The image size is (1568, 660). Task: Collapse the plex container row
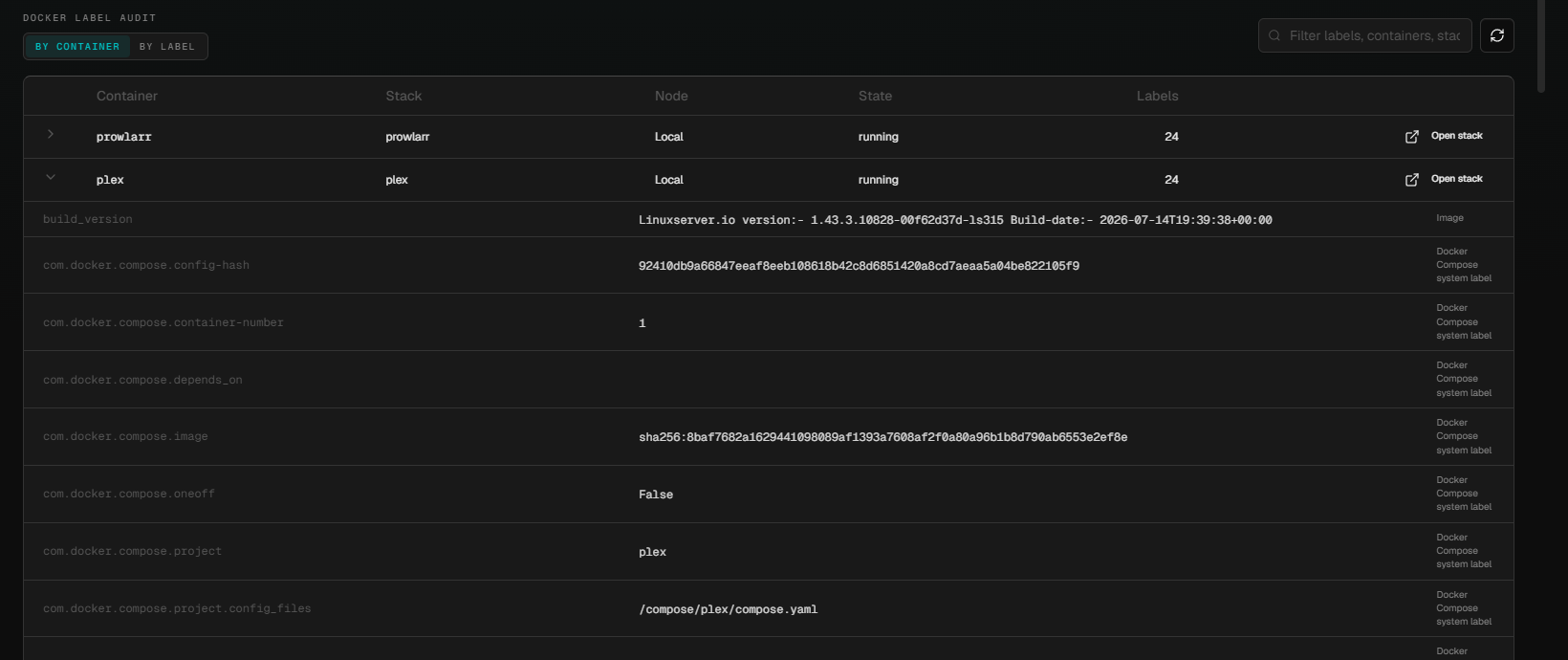51,177
